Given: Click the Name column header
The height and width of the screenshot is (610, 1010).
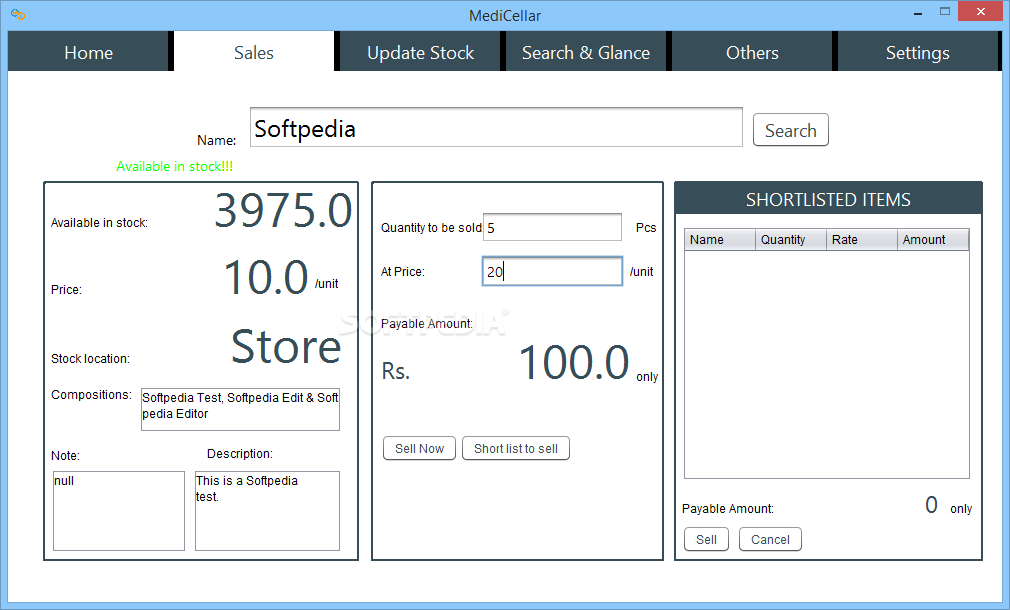Looking at the screenshot, I should (719, 240).
